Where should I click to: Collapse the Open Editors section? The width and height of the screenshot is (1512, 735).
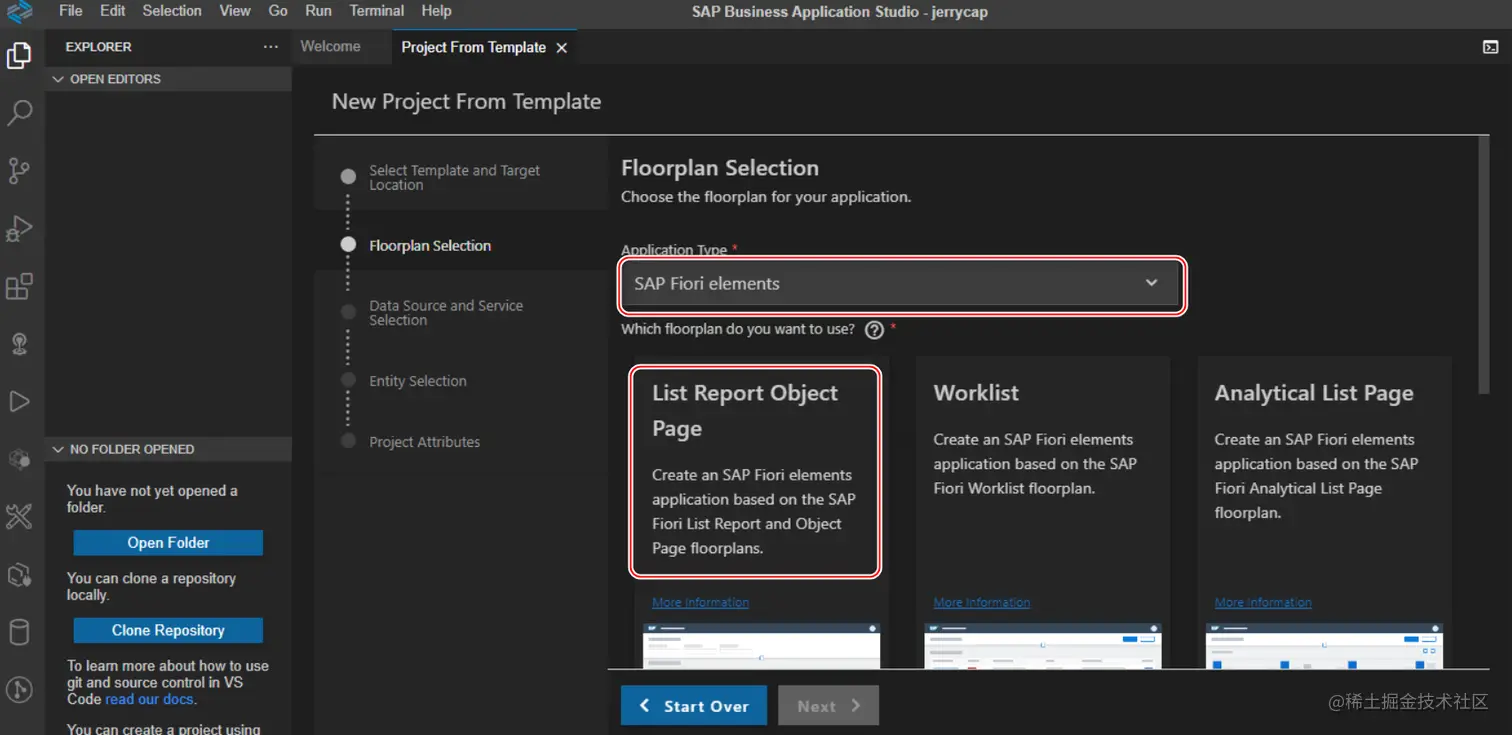pyautogui.click(x=168, y=79)
